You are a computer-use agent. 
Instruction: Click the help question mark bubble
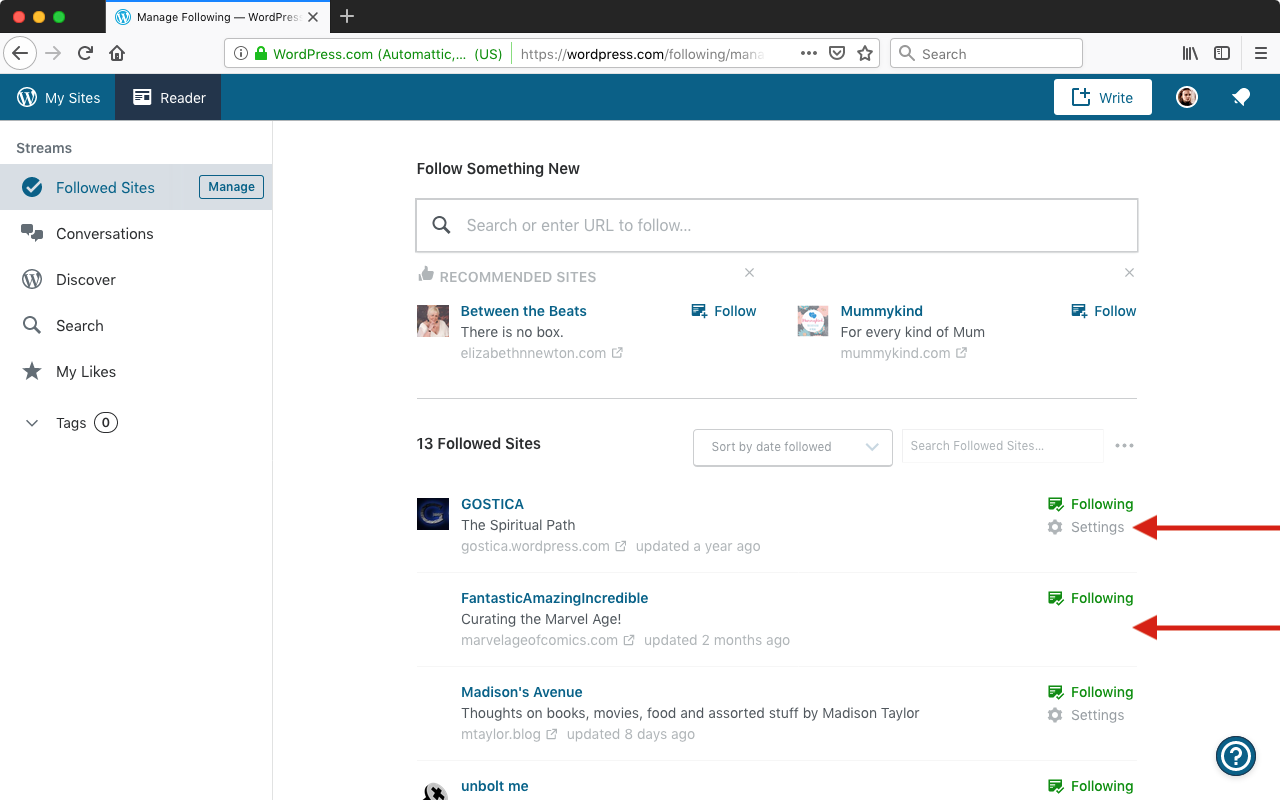coord(1236,756)
